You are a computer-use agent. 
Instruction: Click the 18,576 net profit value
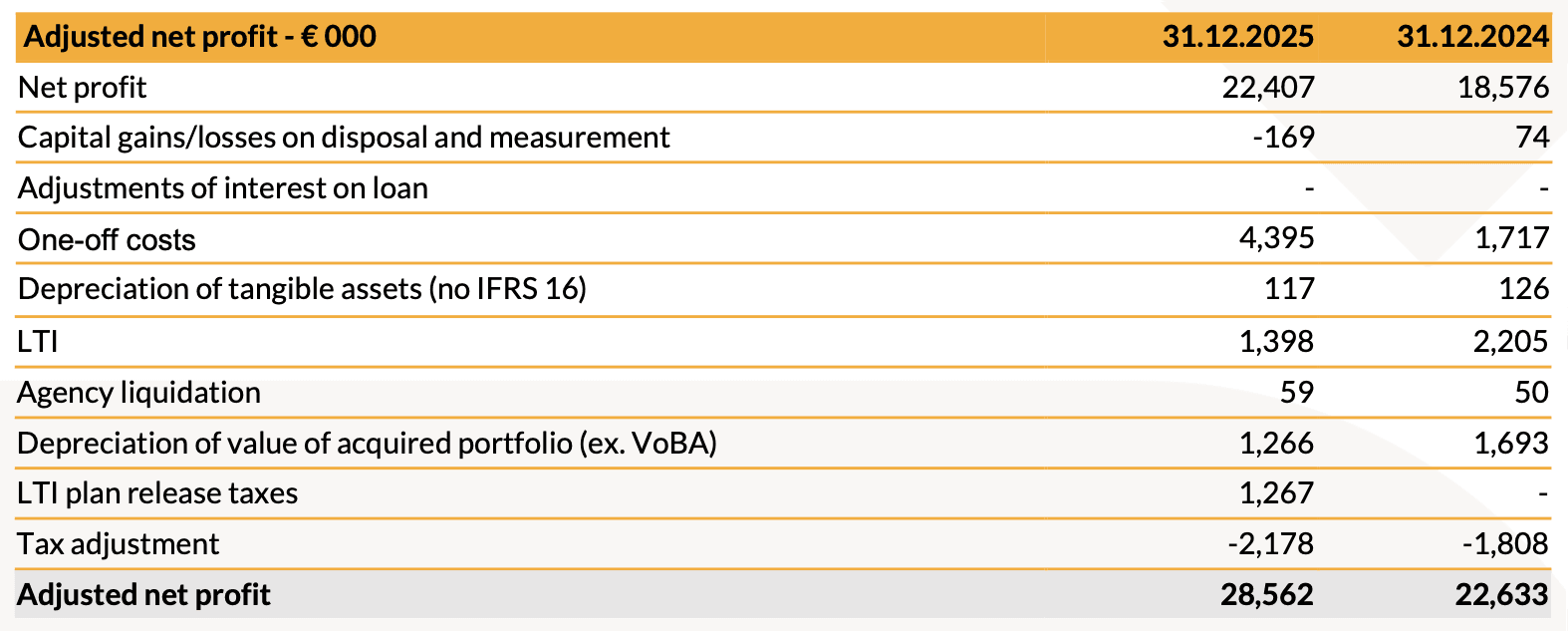[x=1502, y=88]
